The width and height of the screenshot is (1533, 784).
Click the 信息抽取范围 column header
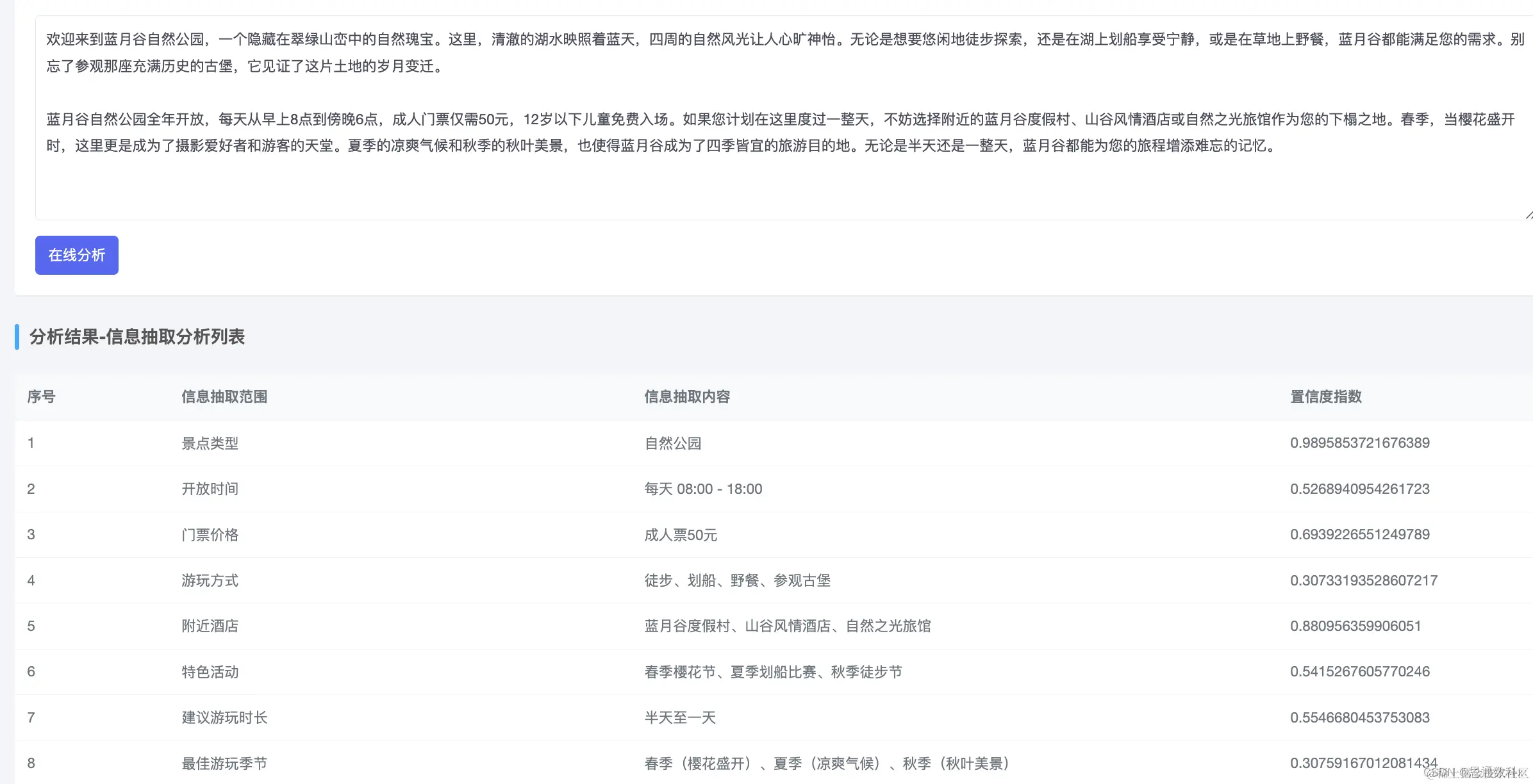224,396
